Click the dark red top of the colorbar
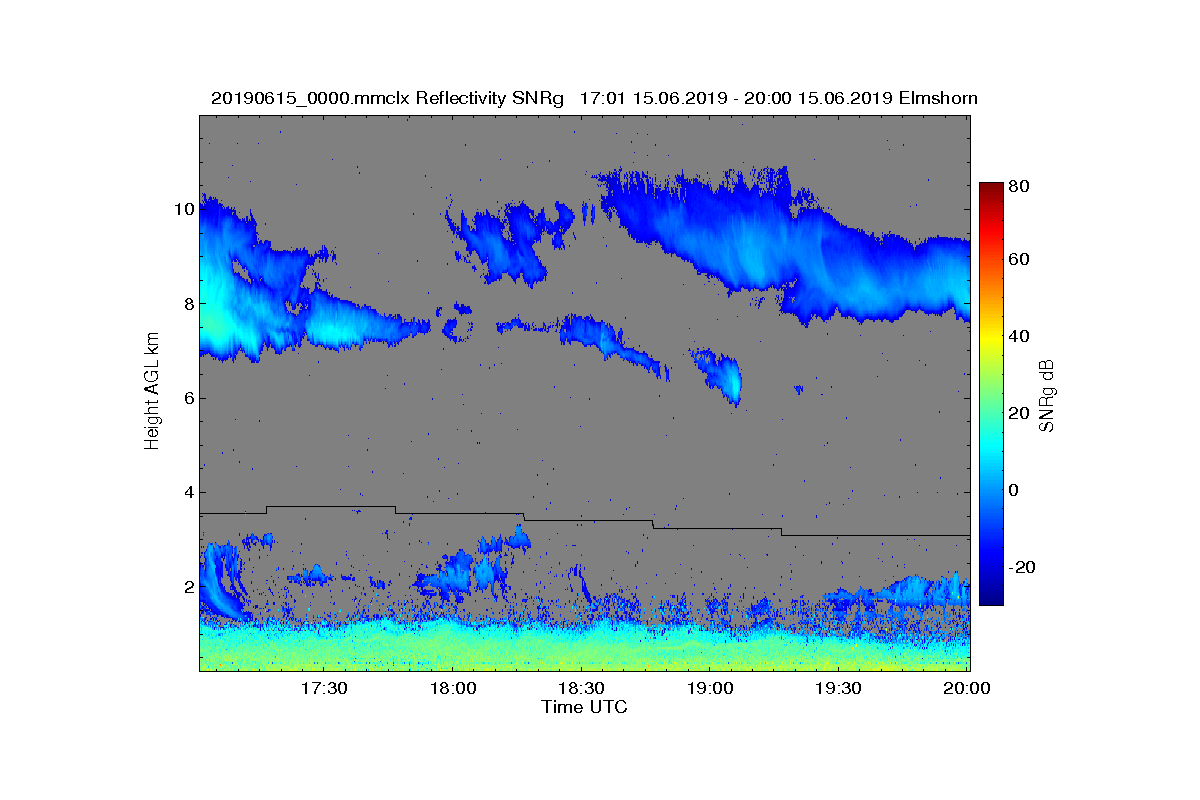 point(991,189)
